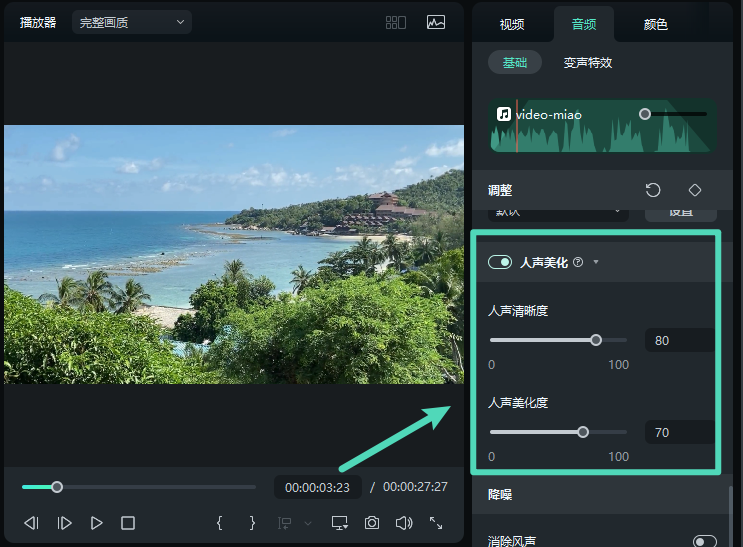Click the mark out brace icon
The image size is (743, 547).
(x=252, y=523)
